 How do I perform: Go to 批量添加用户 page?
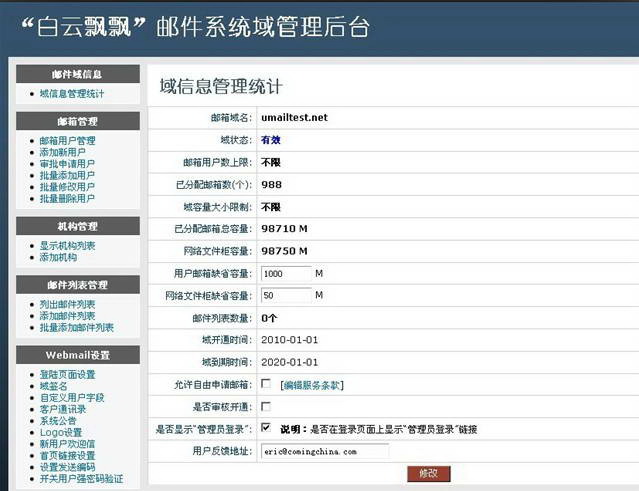point(67,175)
